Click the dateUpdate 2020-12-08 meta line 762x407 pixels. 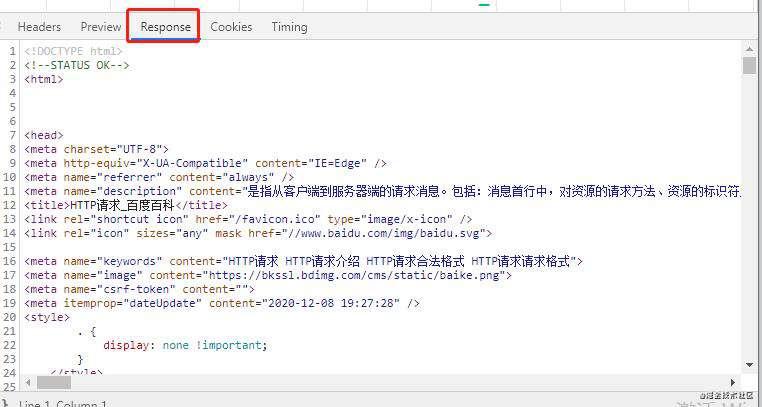[222, 304]
